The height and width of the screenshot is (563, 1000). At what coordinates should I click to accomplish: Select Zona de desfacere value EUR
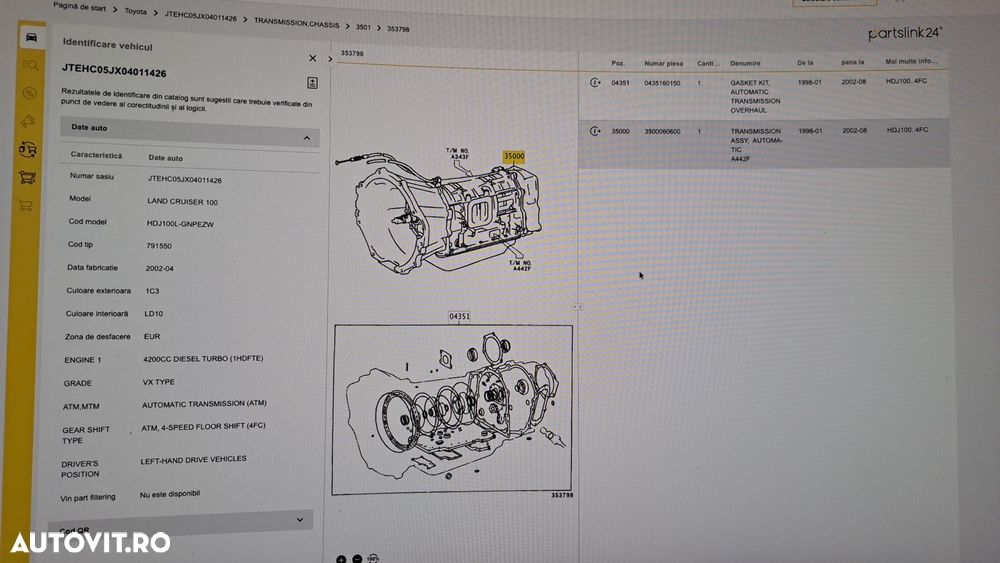(152, 336)
